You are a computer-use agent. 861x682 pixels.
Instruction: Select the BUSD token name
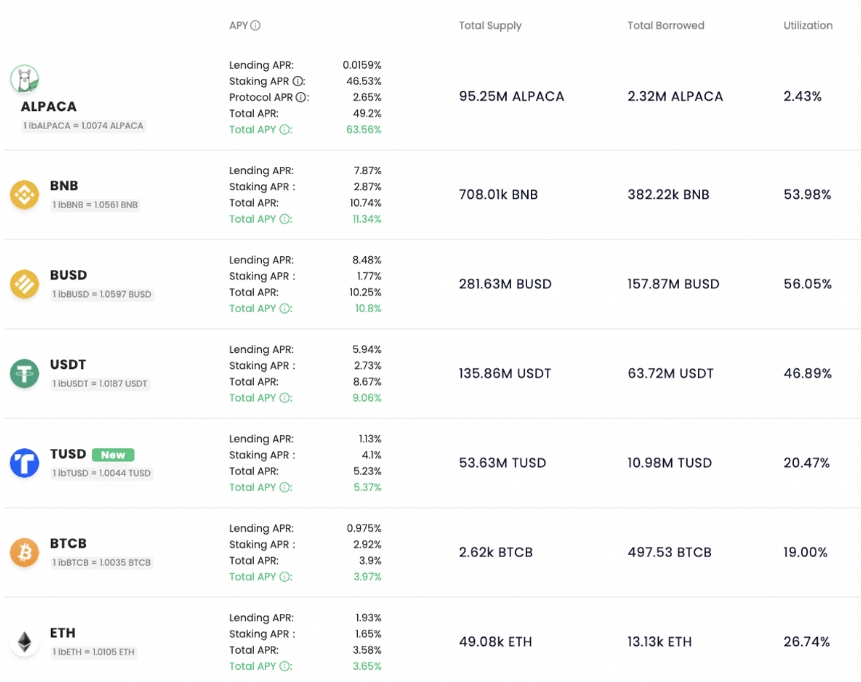coord(69,275)
